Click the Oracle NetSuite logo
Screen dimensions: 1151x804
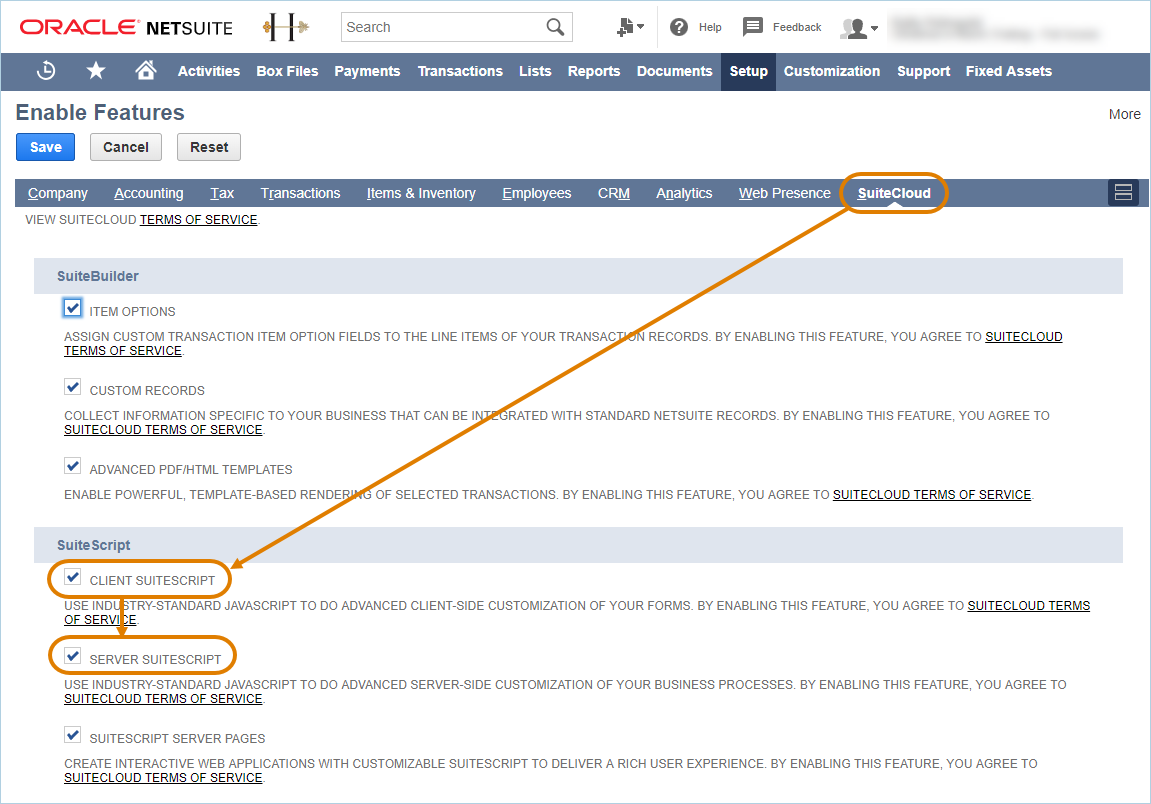pyautogui.click(x=126, y=27)
